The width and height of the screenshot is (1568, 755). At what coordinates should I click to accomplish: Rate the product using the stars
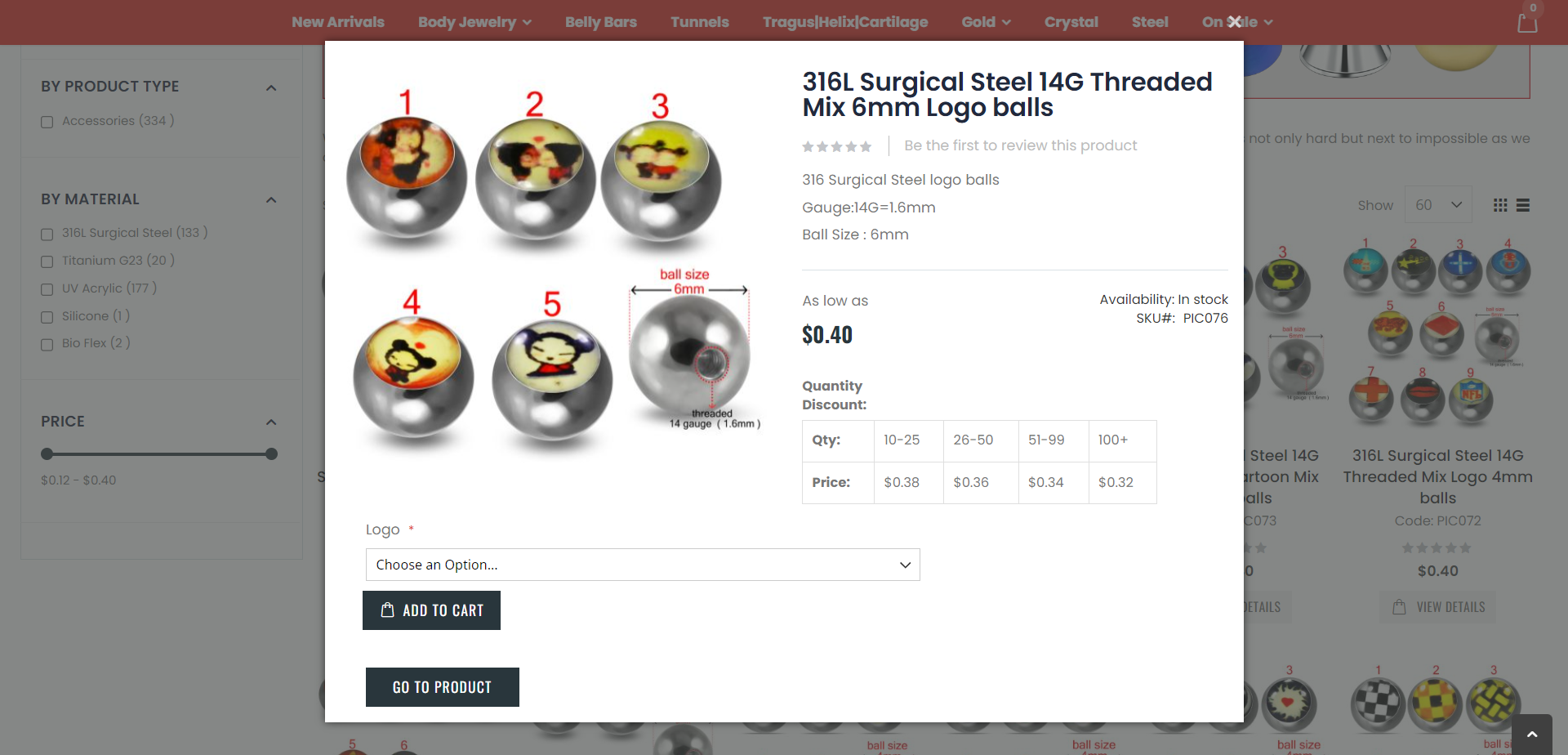pos(836,146)
